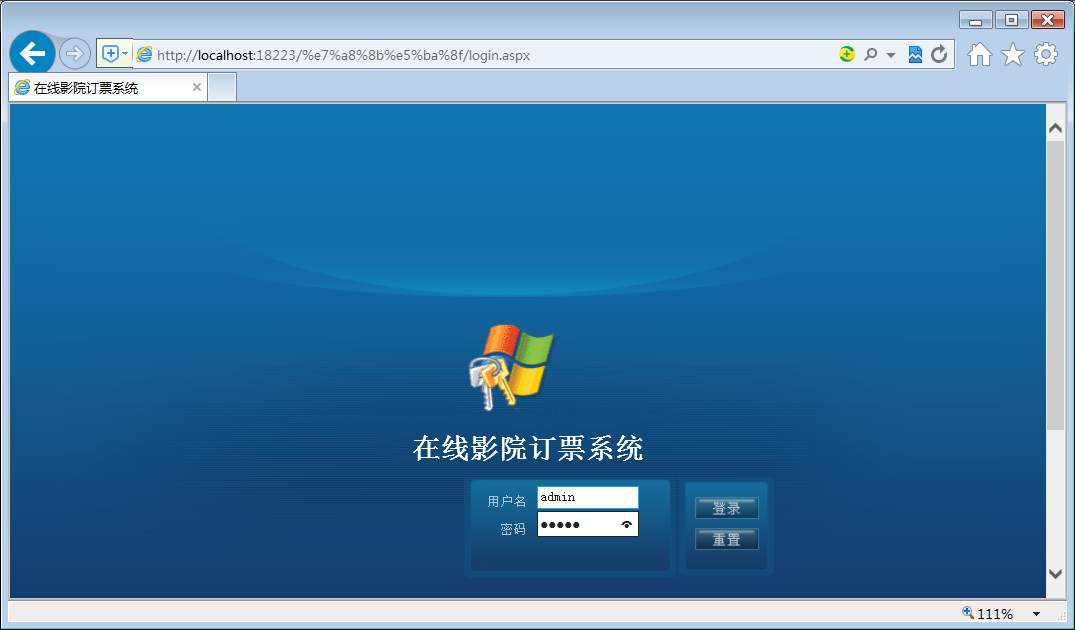Go back using the blue back arrow
Screen dimensions: 1075x630
32,53
